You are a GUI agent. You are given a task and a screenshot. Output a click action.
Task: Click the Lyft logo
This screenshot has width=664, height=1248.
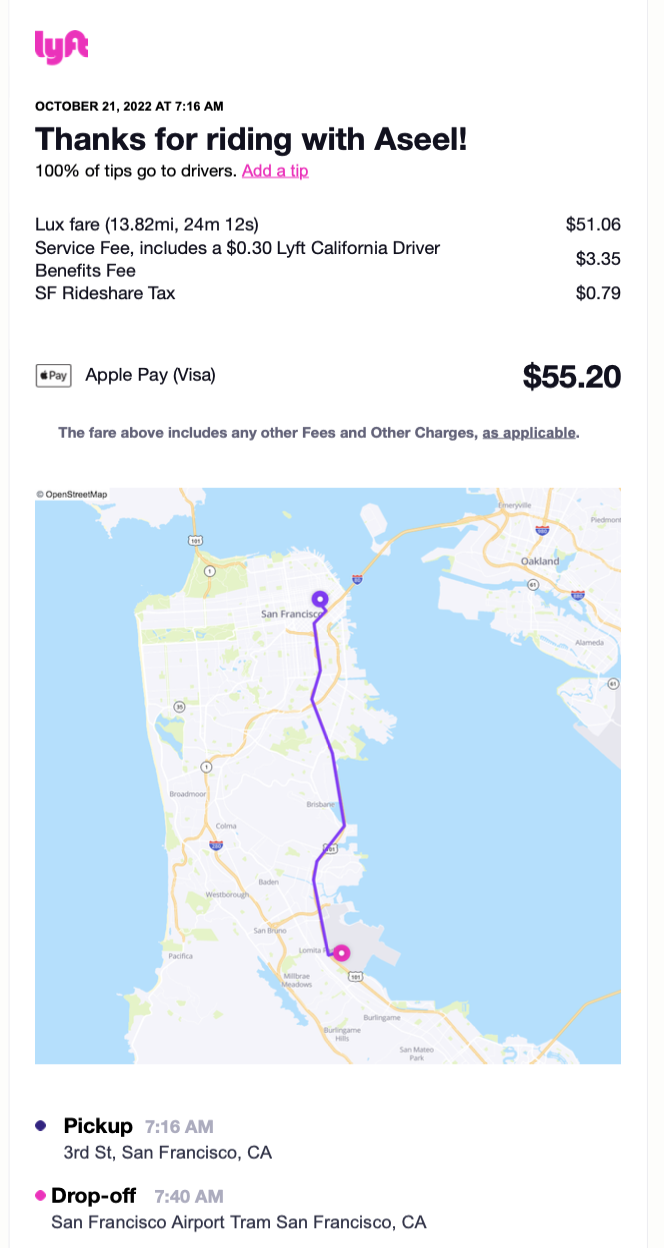point(61,46)
